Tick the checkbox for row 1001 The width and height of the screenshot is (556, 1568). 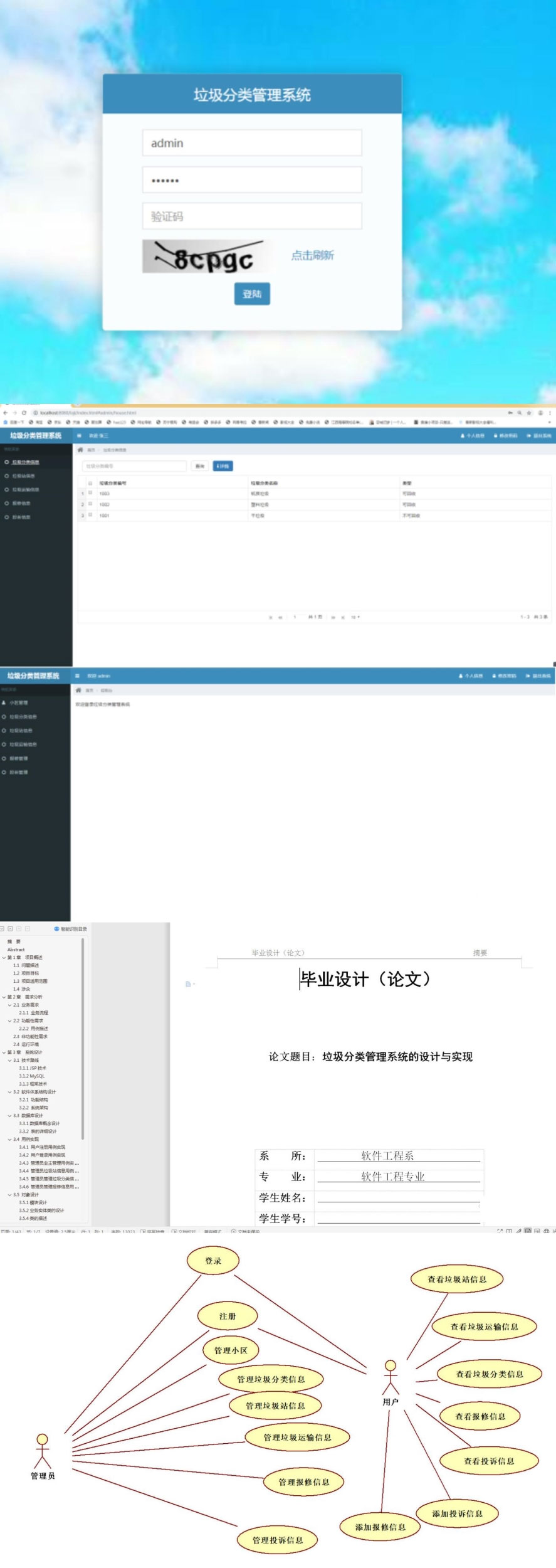pyautogui.click(x=90, y=515)
